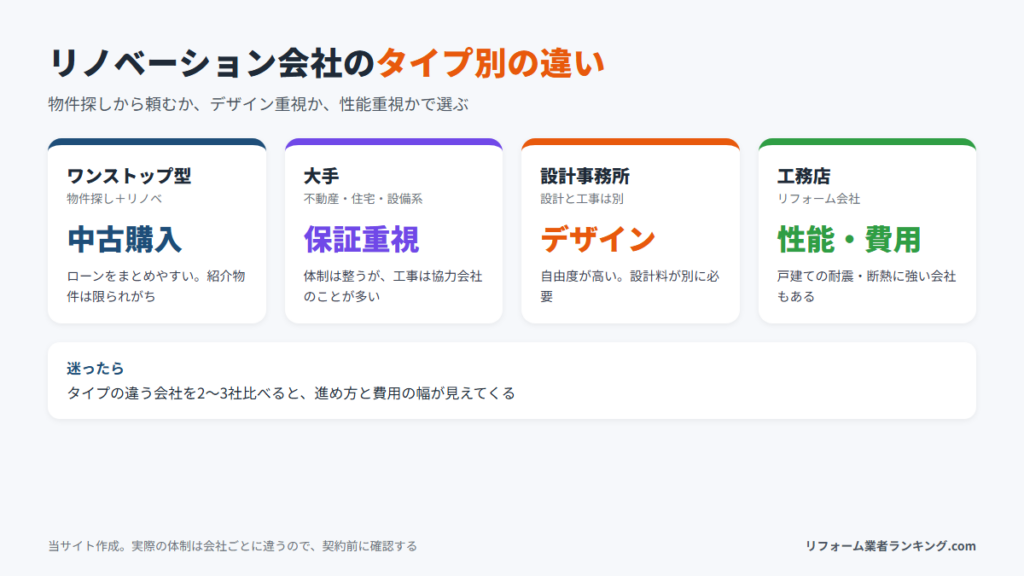
Task: Select the 設計事務所 card heading
Action: point(585,176)
